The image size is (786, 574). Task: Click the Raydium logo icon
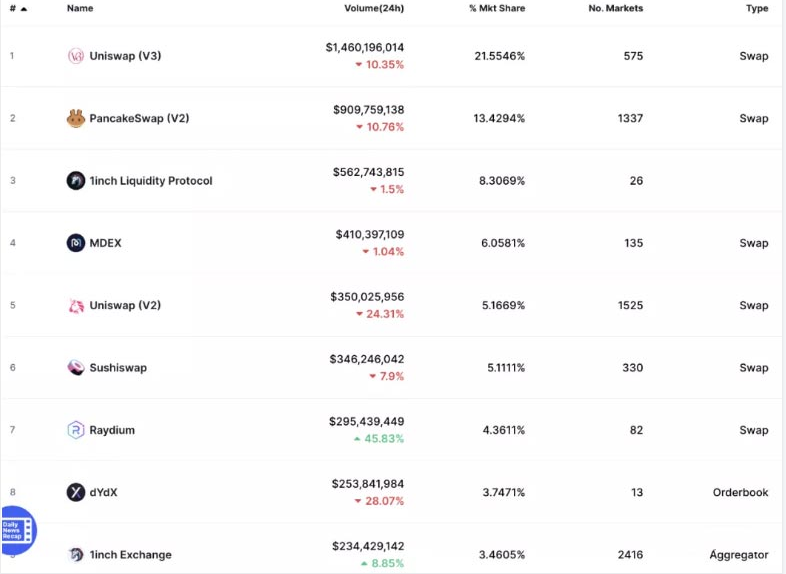pos(76,430)
